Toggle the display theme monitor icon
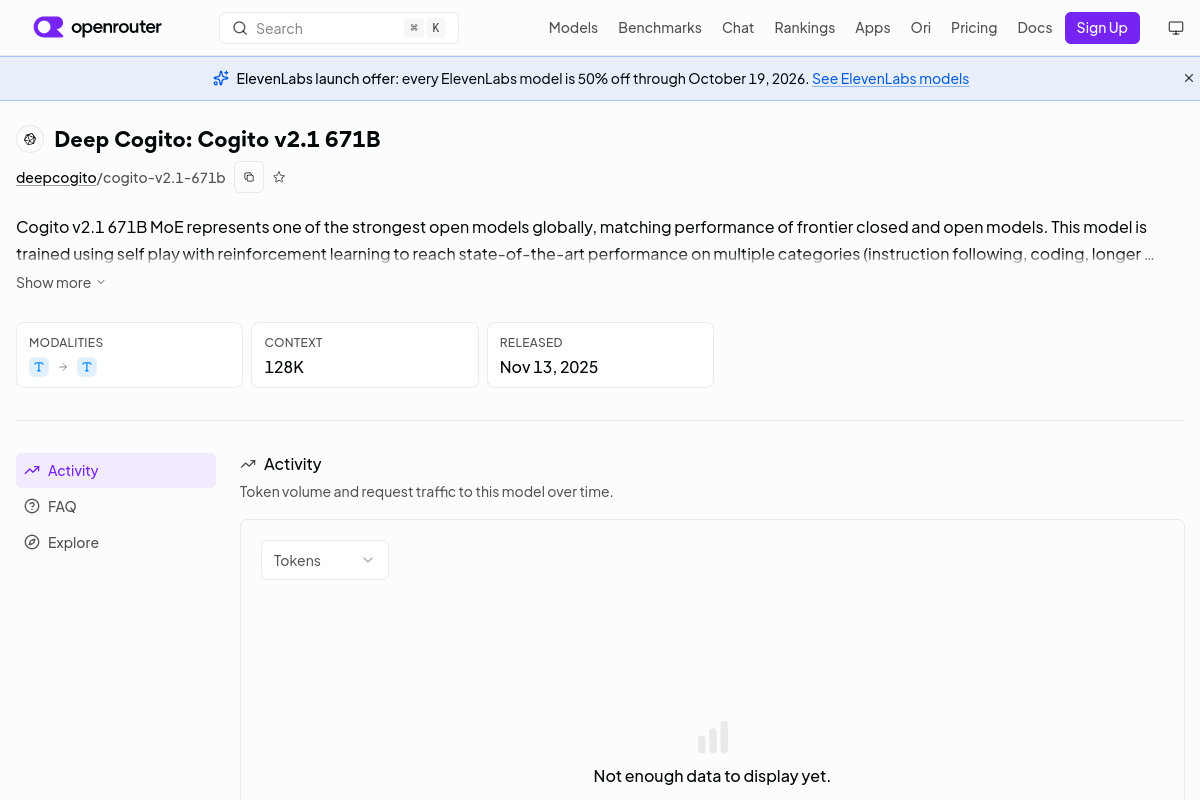The height and width of the screenshot is (800, 1200). click(x=1176, y=28)
